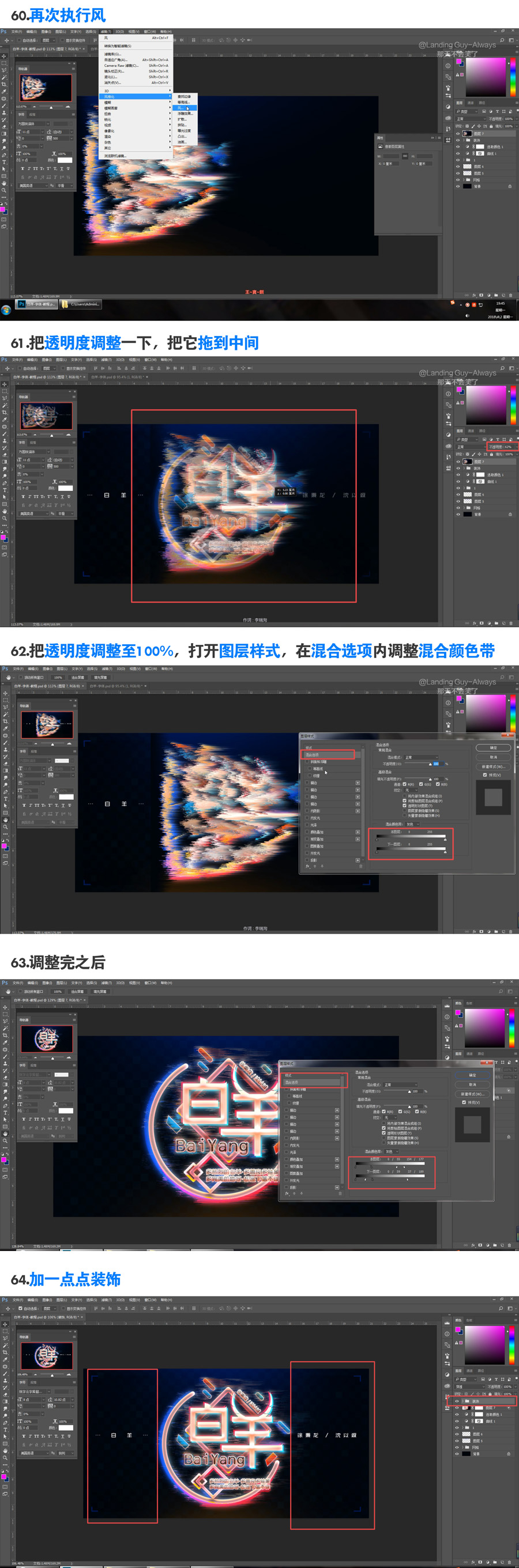Click the new group folder icon, step 60
The image size is (519, 1568).
[496, 295]
